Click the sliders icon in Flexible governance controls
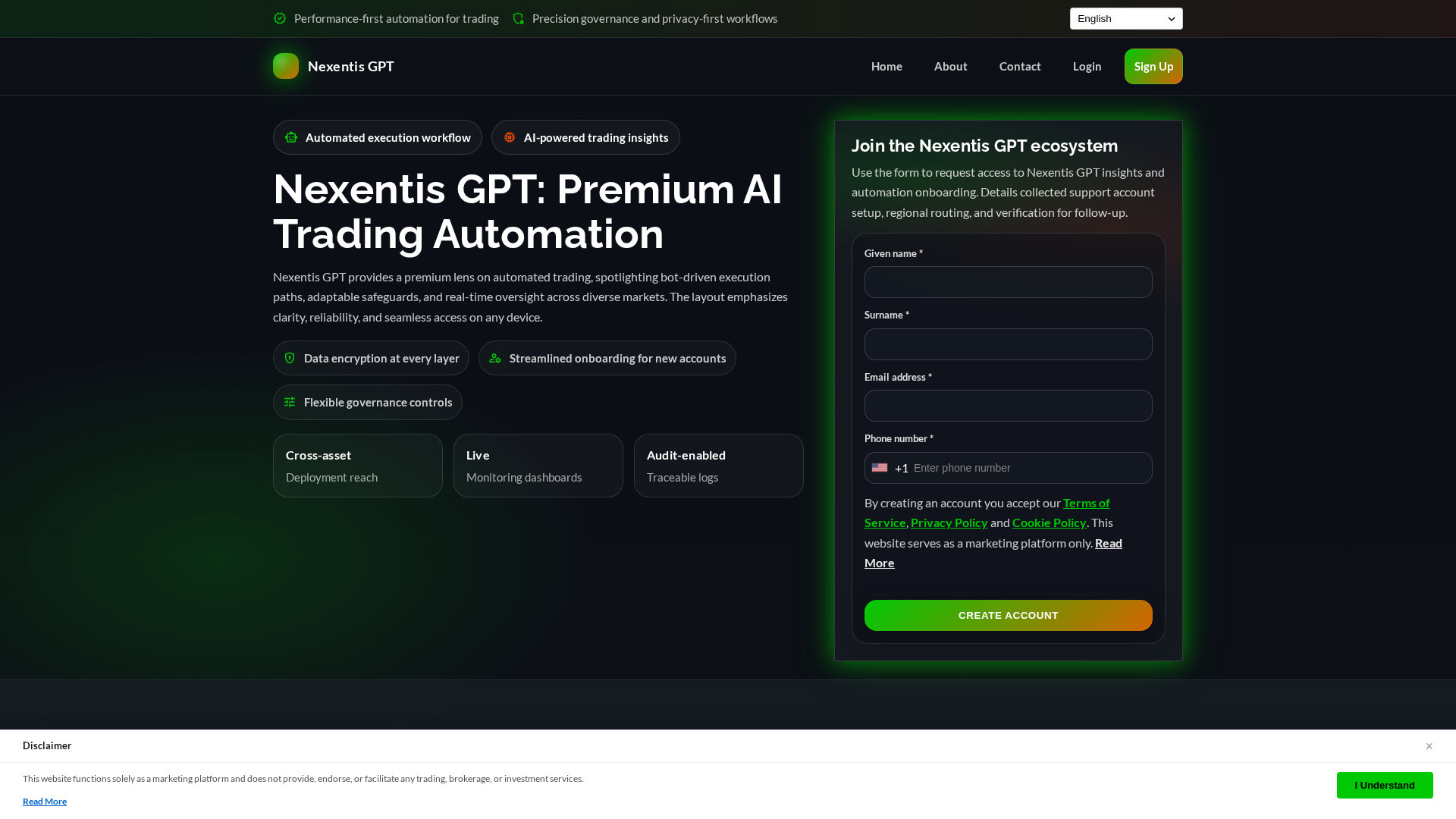This screenshot has height=819, width=1456. point(290,402)
